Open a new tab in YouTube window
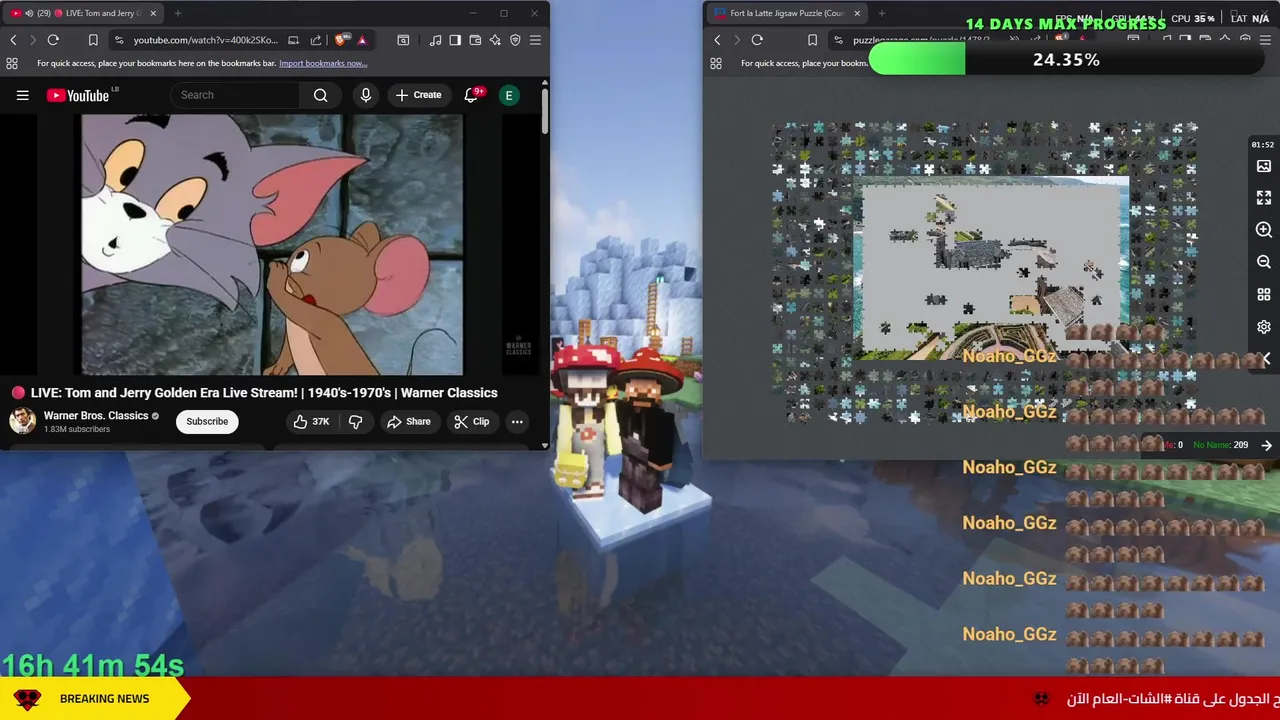The height and width of the screenshot is (720, 1280). coord(178,13)
